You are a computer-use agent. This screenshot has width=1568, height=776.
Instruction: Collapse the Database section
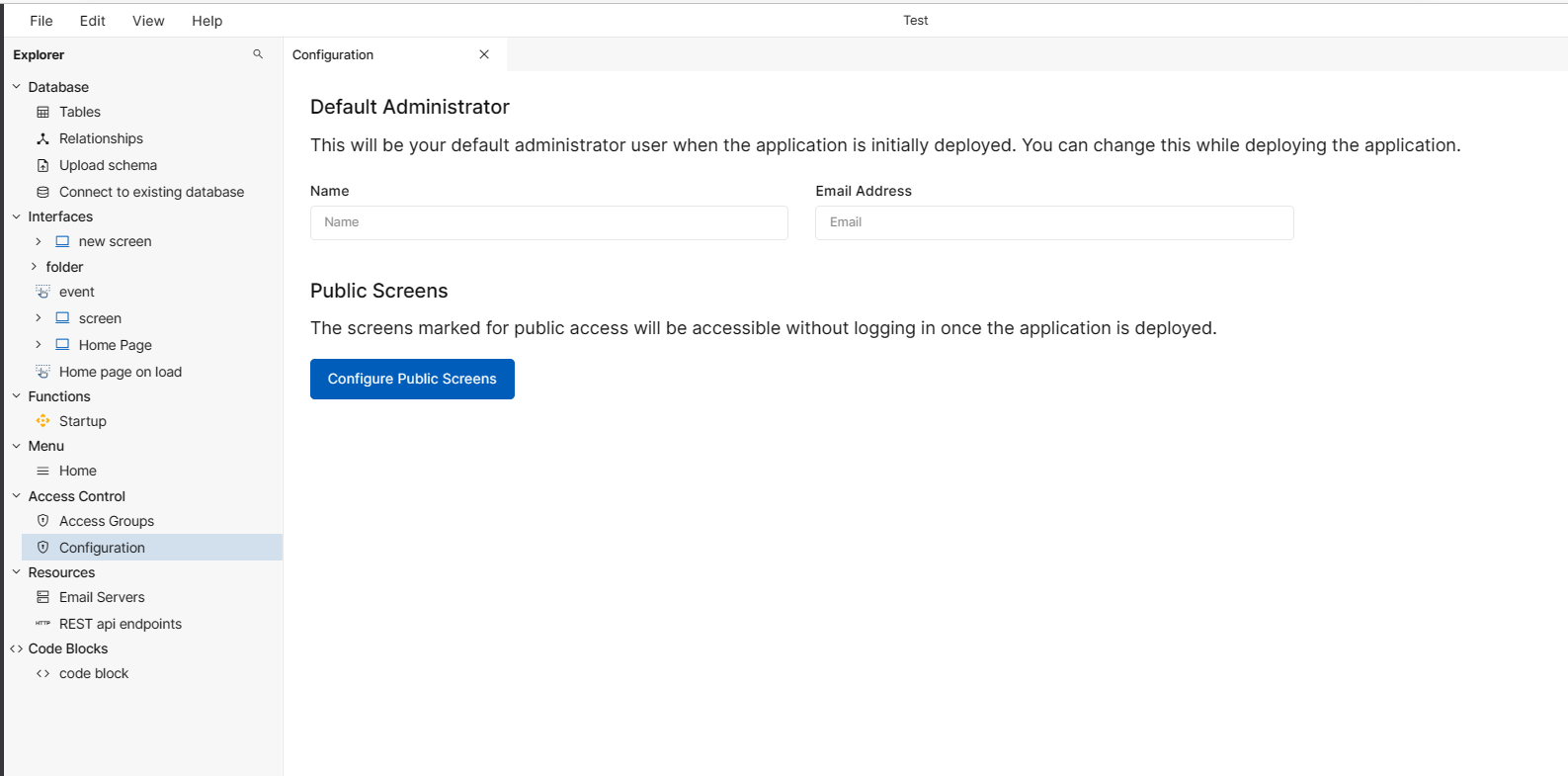[x=16, y=87]
